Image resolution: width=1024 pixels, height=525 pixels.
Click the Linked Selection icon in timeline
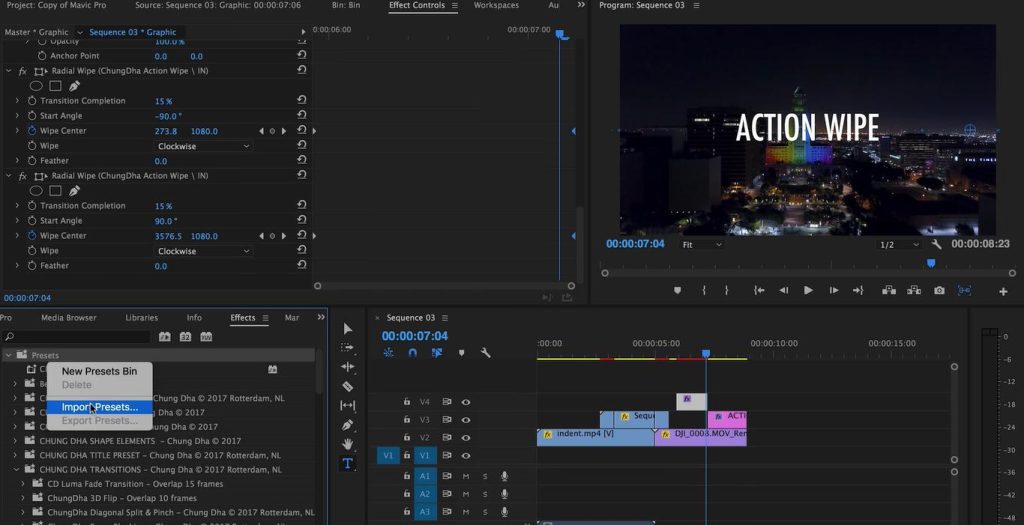437,353
